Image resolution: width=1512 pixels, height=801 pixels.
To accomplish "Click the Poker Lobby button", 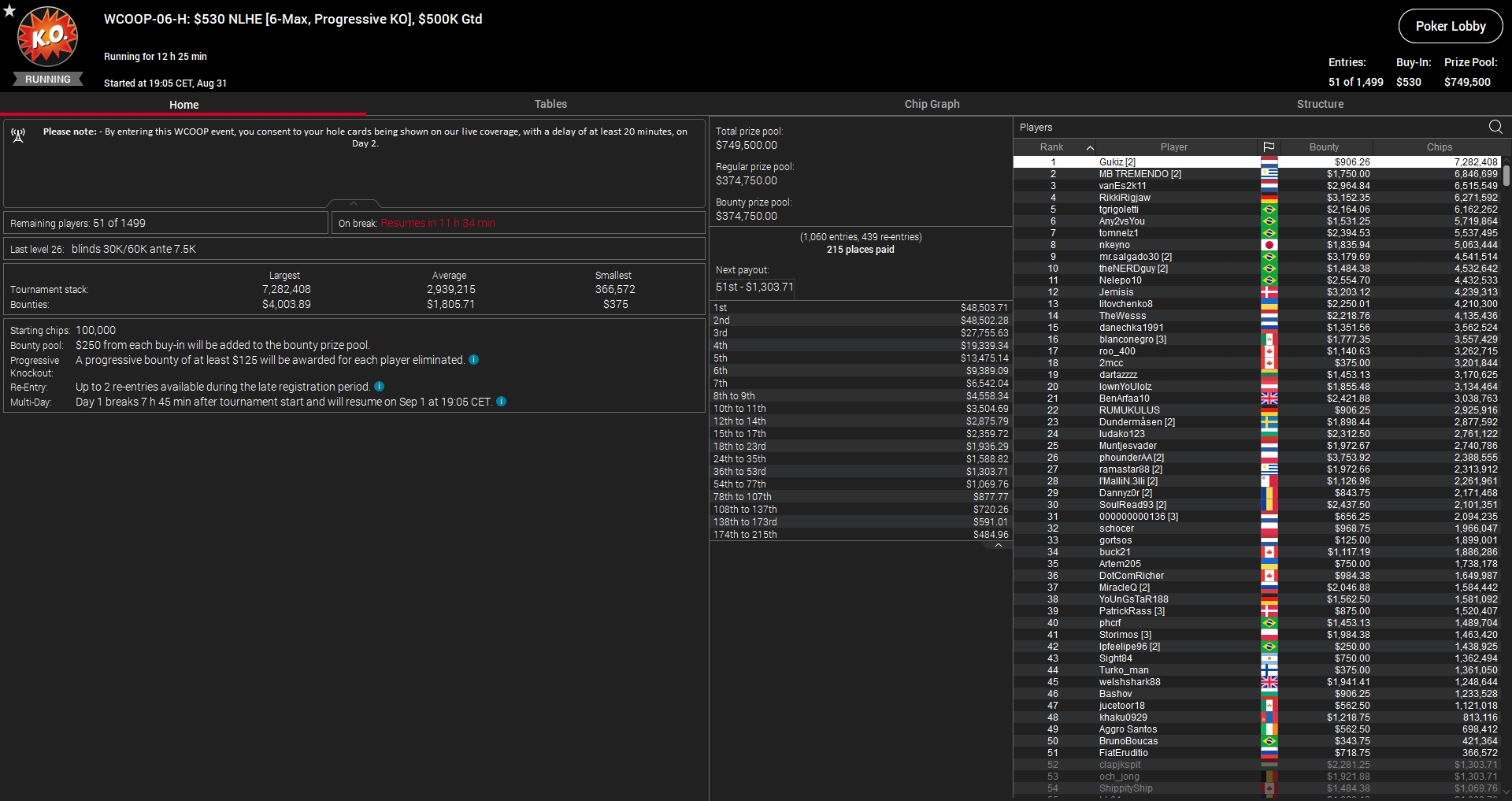I will tap(1450, 26).
